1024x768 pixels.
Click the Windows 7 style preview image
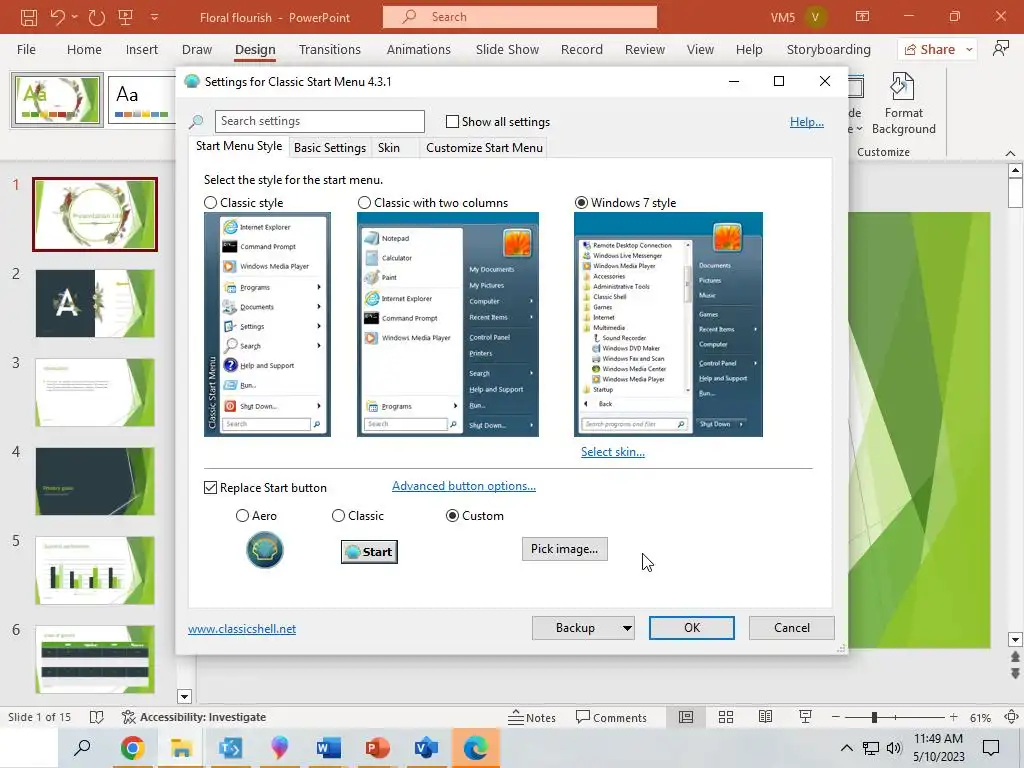(x=668, y=324)
